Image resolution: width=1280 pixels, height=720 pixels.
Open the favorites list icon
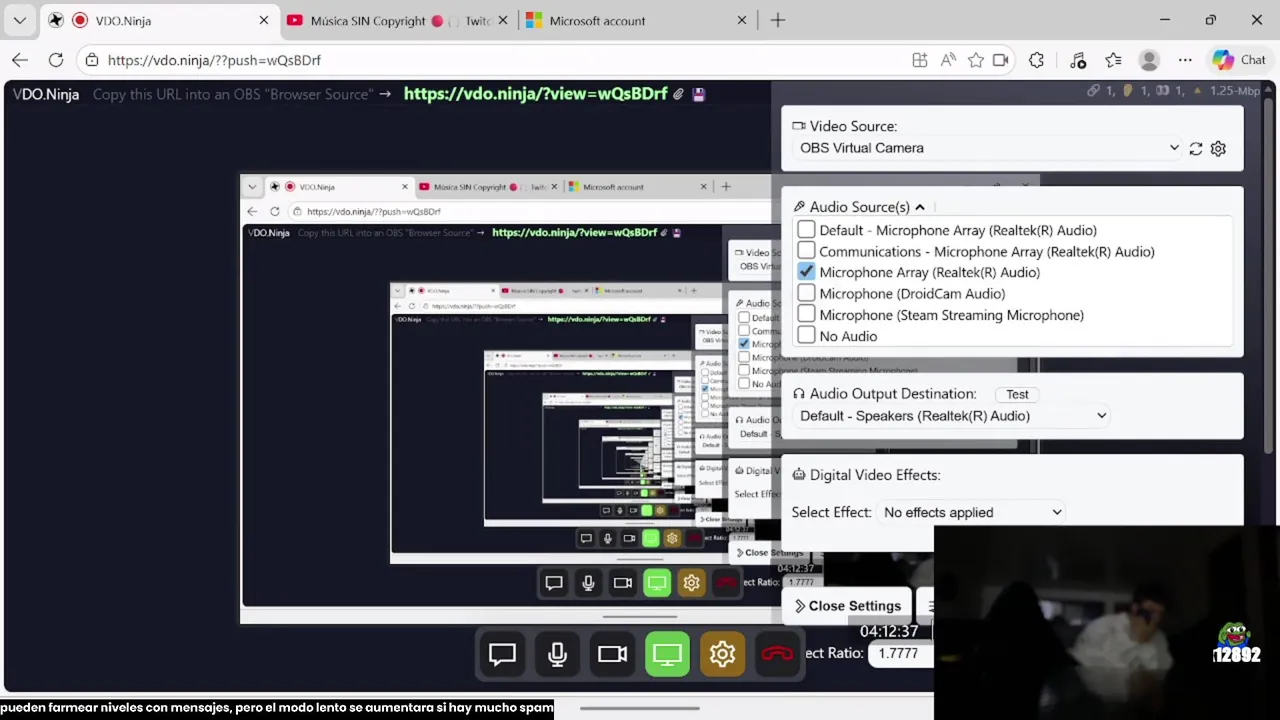coord(1113,60)
